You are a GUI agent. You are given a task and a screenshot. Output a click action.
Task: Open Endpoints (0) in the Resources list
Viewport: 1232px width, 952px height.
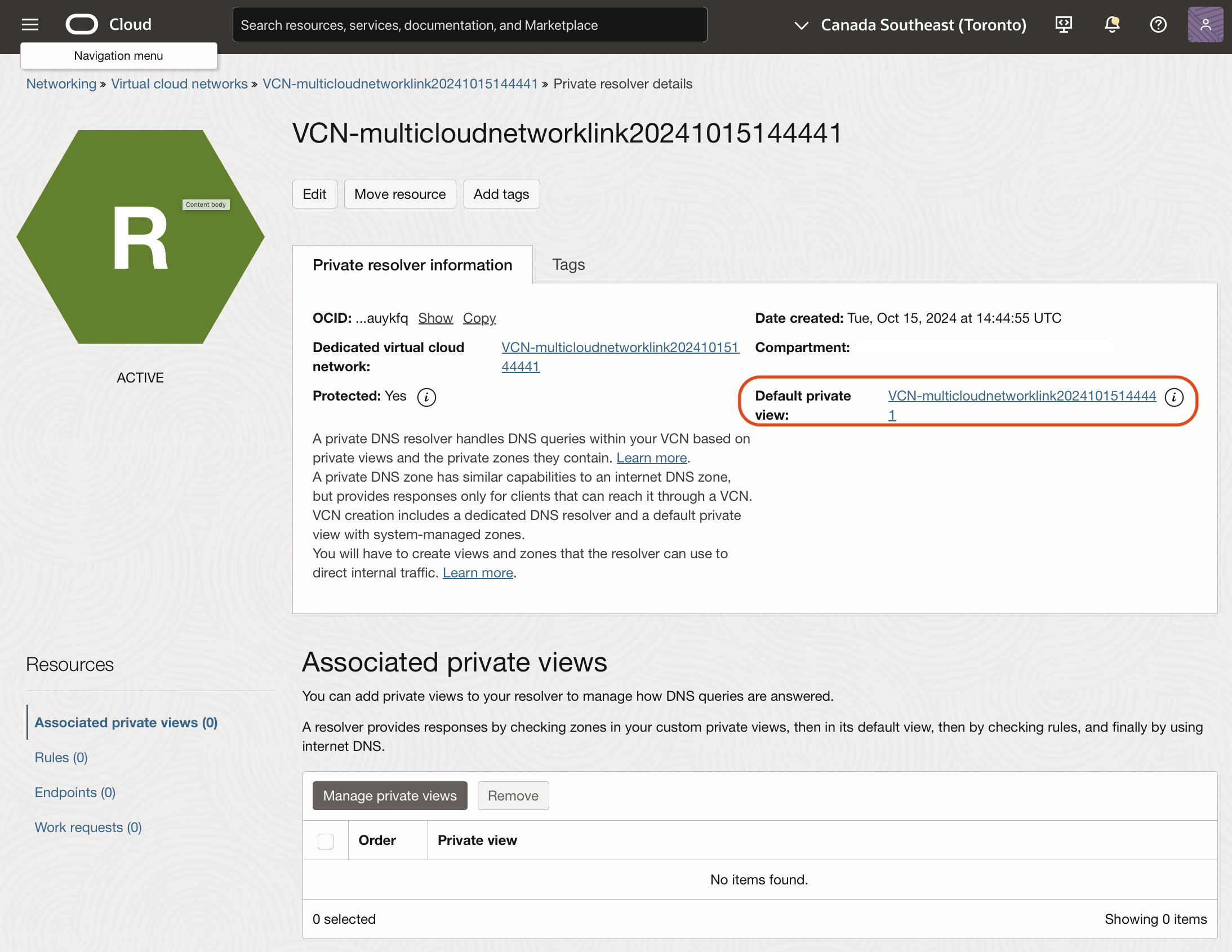coord(74,793)
